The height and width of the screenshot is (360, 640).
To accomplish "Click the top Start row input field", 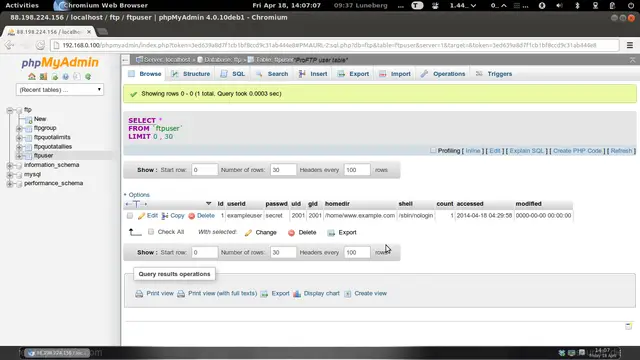I will (x=204, y=170).
